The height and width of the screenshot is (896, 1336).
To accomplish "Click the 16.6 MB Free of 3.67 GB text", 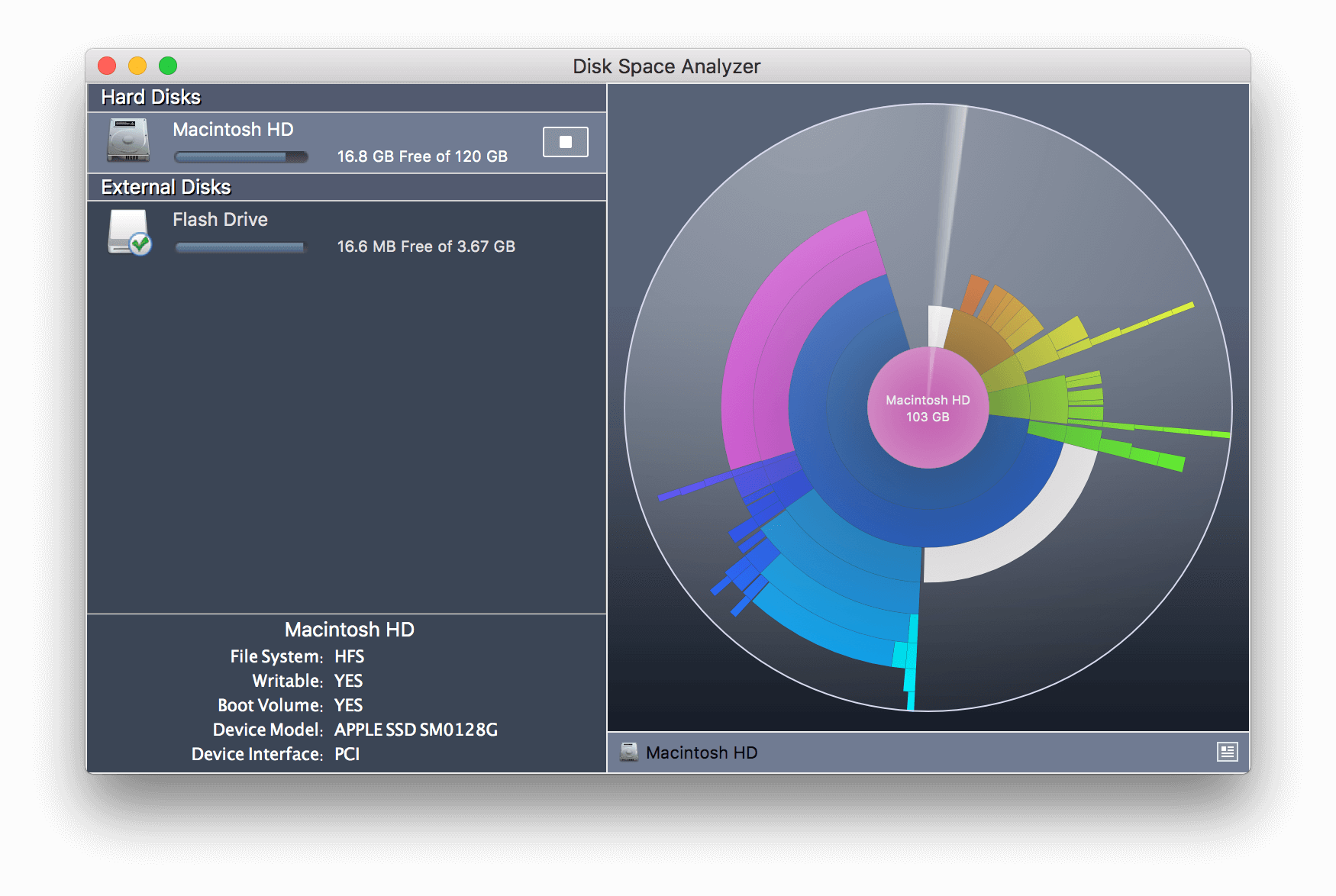I will [426, 247].
